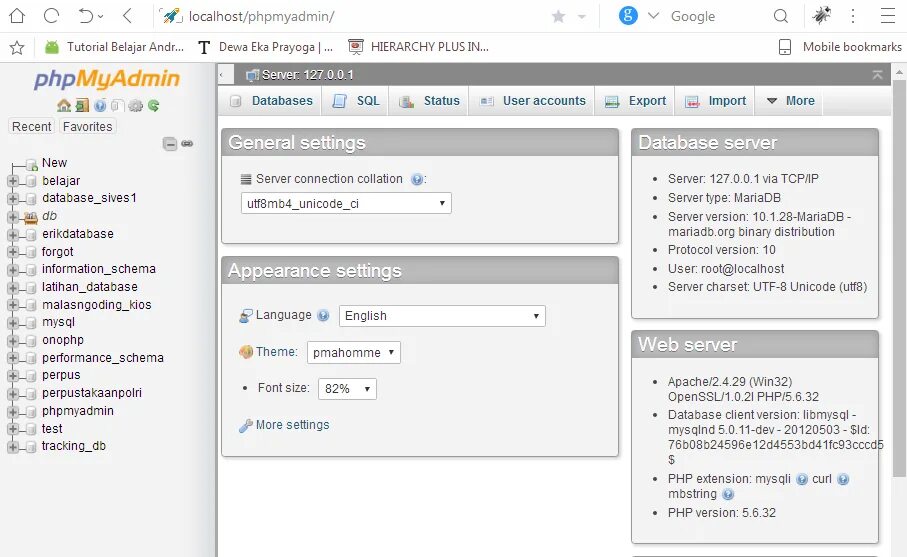Open the Theme dropdown showing pmahomme

[x=353, y=352]
